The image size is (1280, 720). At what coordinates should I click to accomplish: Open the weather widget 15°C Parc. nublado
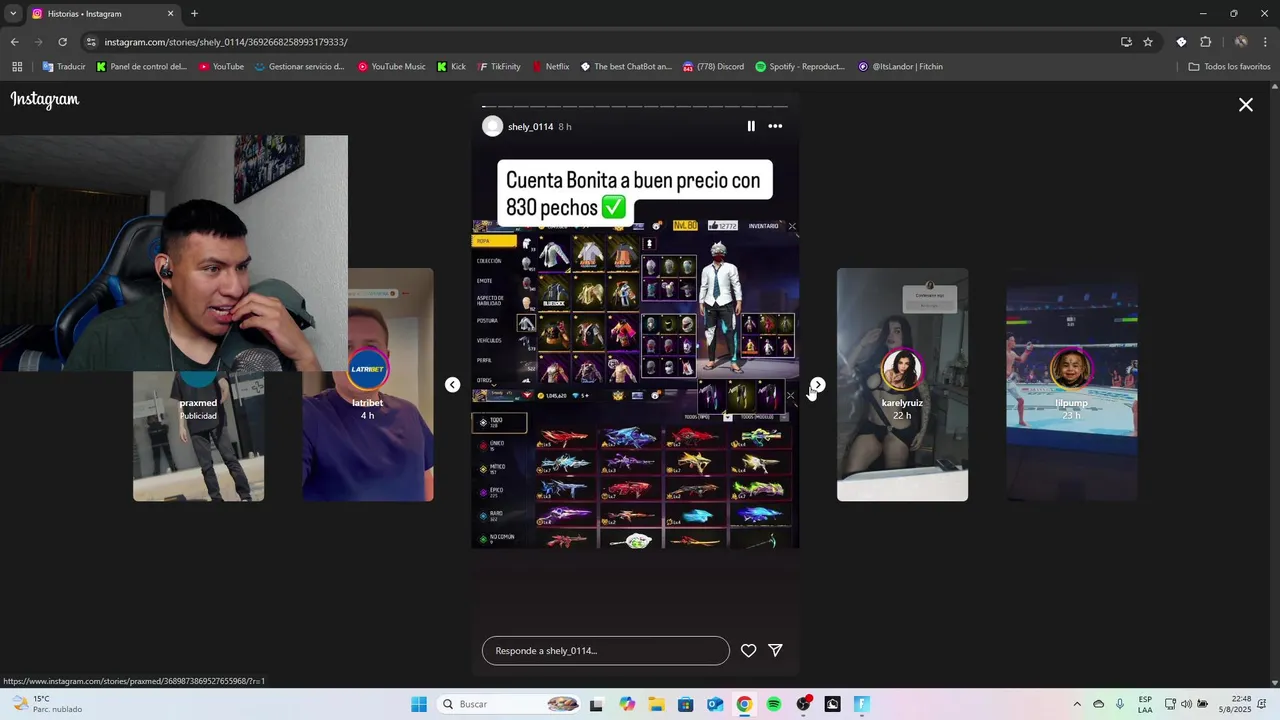click(x=45, y=704)
